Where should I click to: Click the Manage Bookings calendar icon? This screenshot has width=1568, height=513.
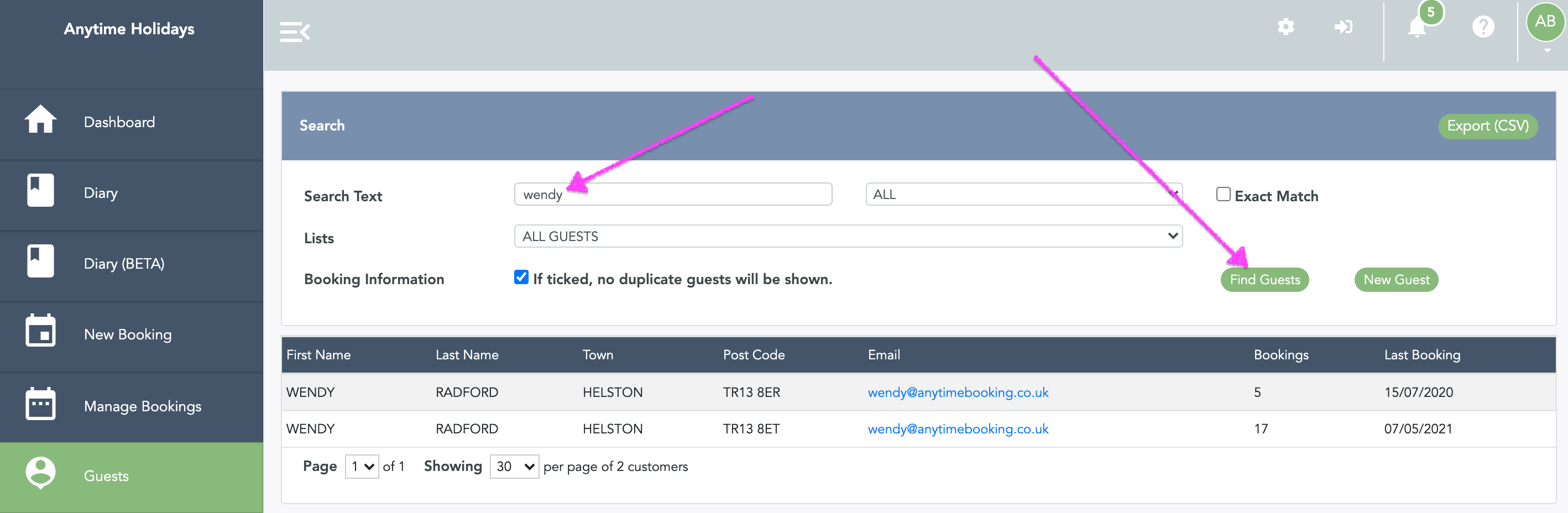coord(40,403)
